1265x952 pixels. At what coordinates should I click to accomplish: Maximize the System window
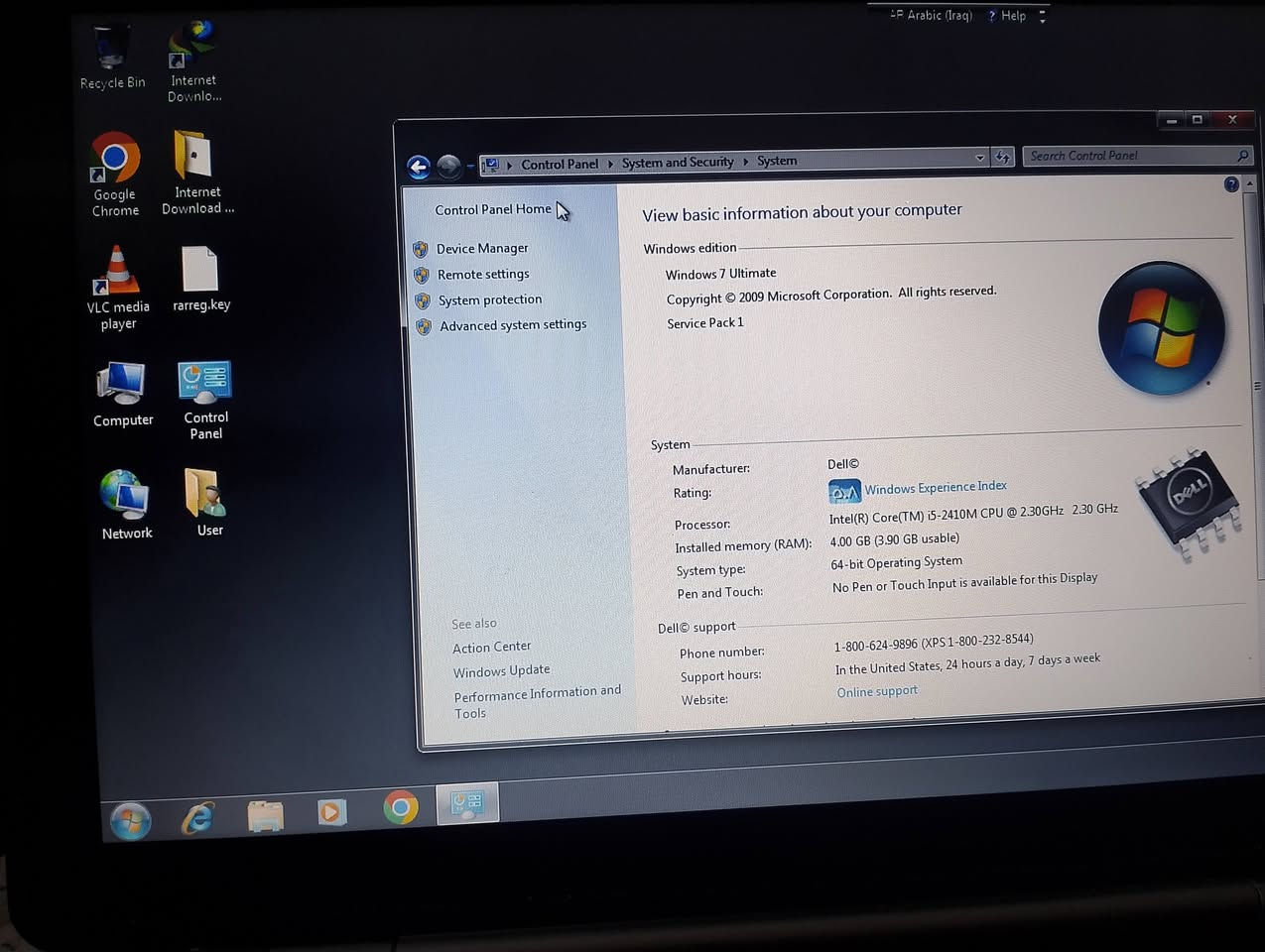(x=1198, y=120)
